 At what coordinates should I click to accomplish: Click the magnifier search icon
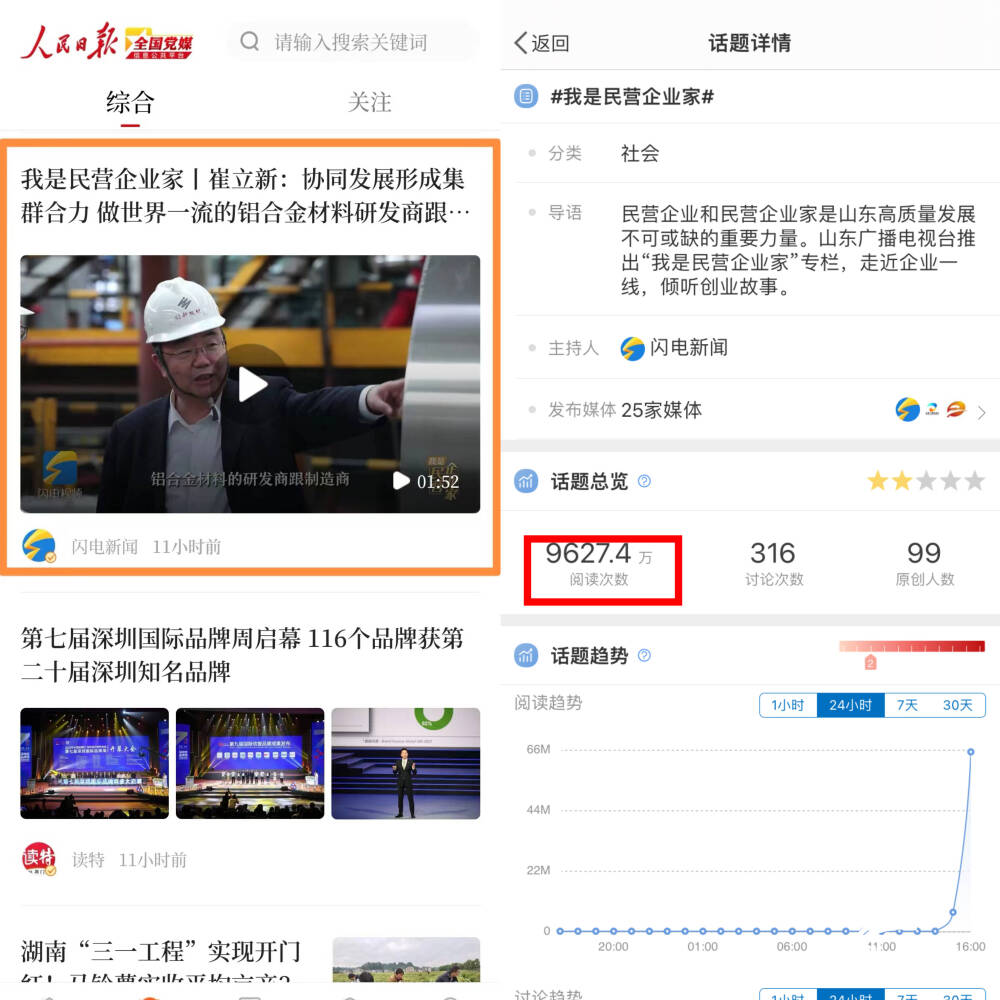coord(250,42)
